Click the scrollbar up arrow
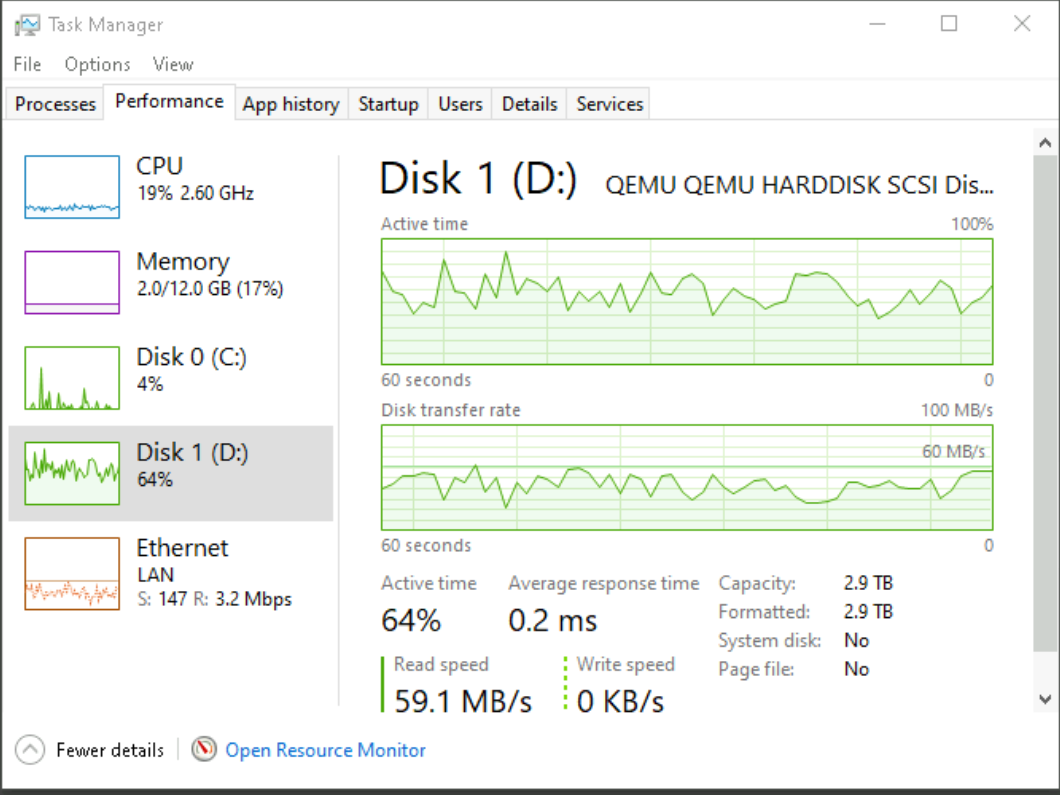 (x=1046, y=144)
